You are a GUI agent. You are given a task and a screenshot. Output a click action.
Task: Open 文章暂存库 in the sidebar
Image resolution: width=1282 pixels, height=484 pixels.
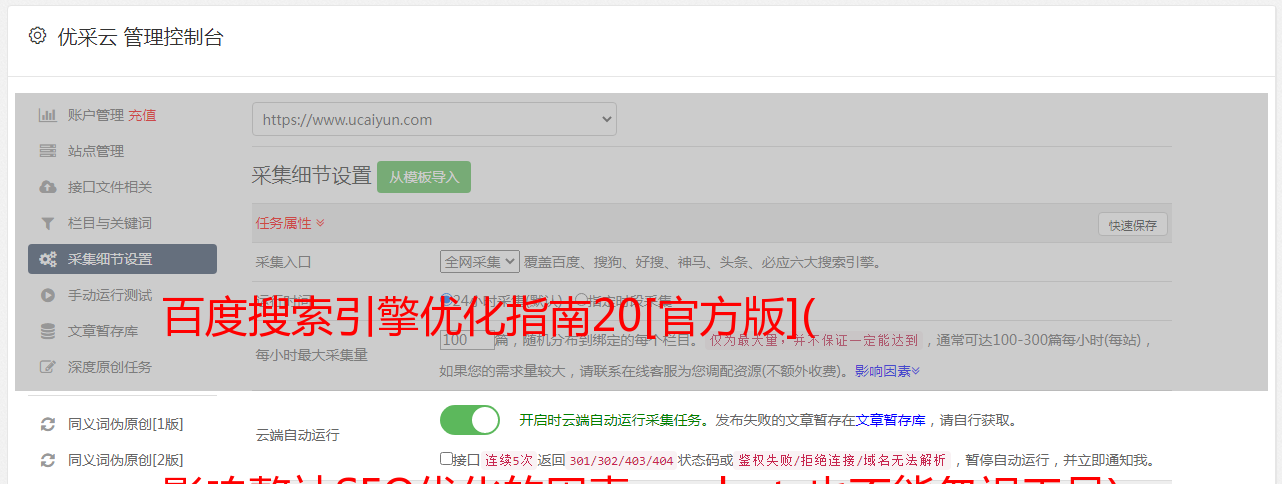[103, 331]
